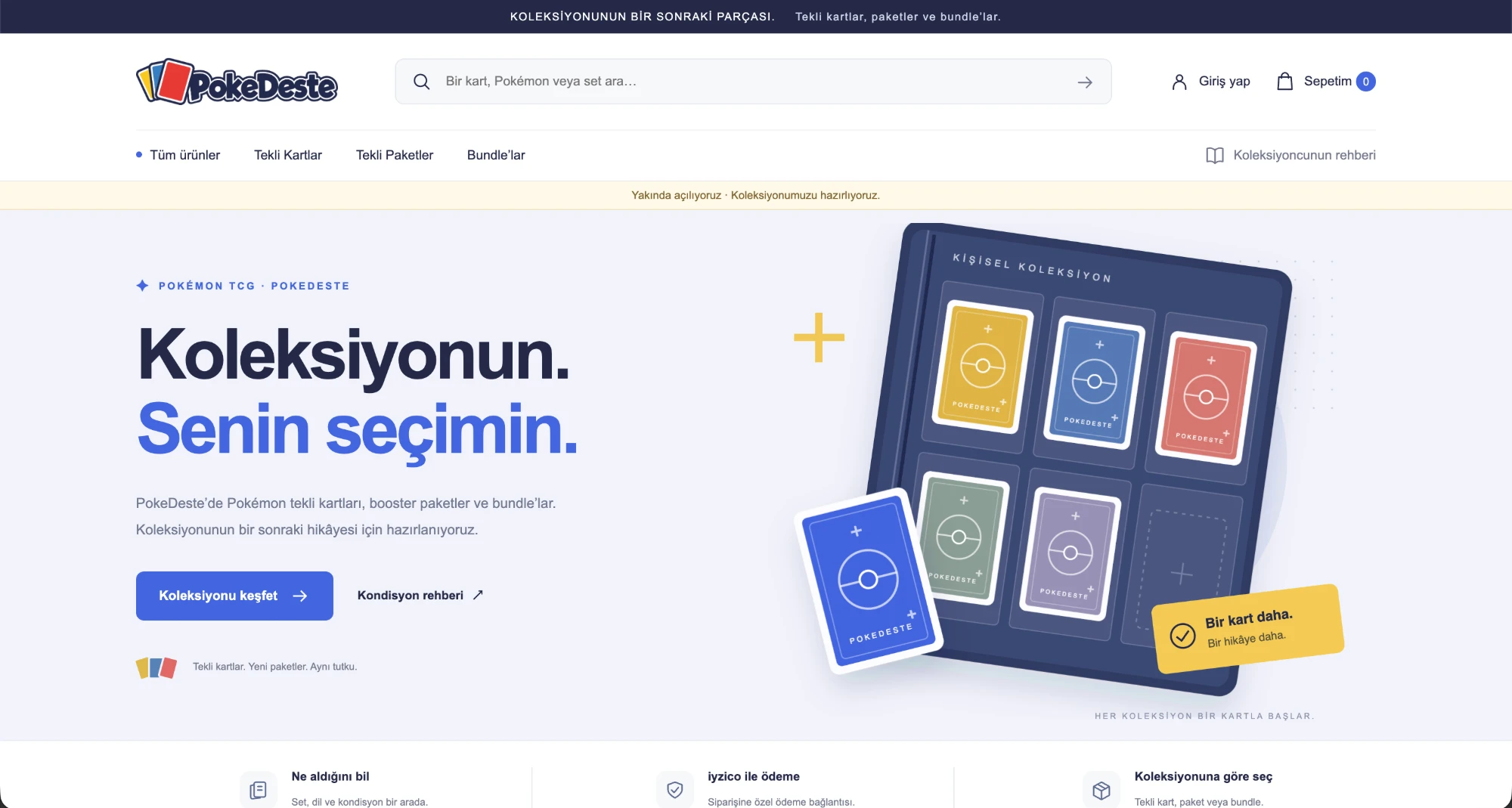Click 'Tekli kartlar, paketler ve bundle'lar.' text
Screen dimensions: 1512x808
pyautogui.click(x=897, y=17)
